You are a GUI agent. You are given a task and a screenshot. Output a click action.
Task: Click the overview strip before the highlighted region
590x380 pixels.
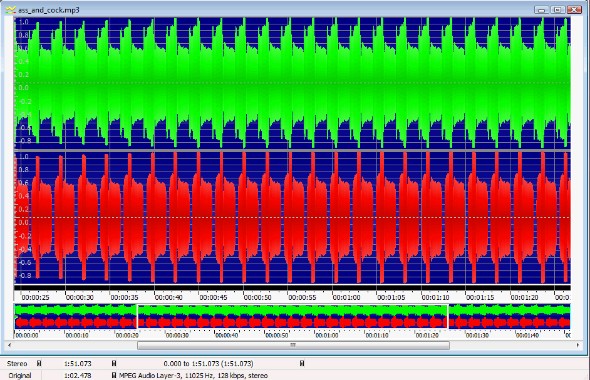(x=76, y=316)
